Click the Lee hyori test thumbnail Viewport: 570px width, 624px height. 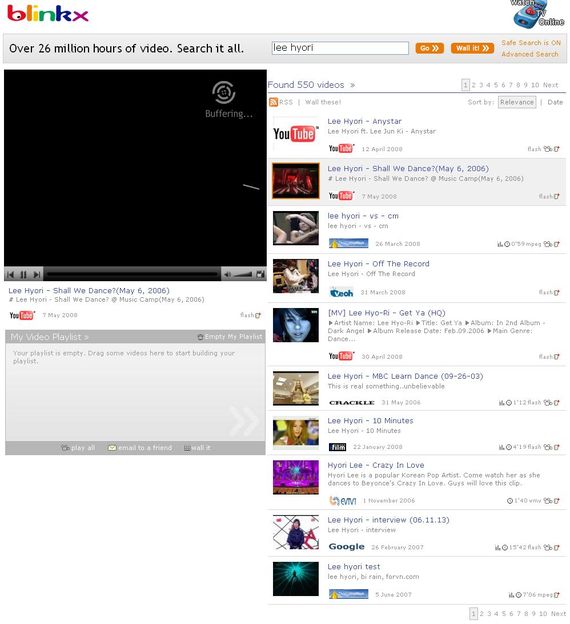[x=296, y=579]
